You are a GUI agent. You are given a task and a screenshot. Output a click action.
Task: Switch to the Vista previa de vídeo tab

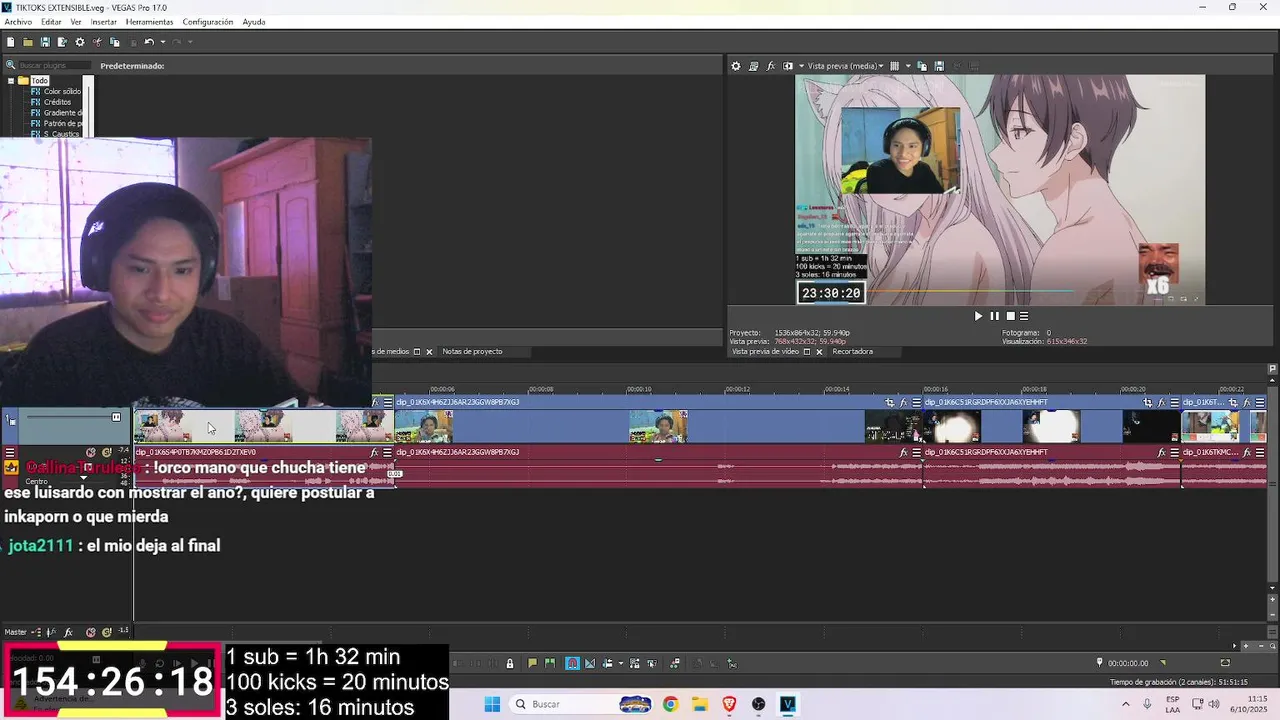765,352
